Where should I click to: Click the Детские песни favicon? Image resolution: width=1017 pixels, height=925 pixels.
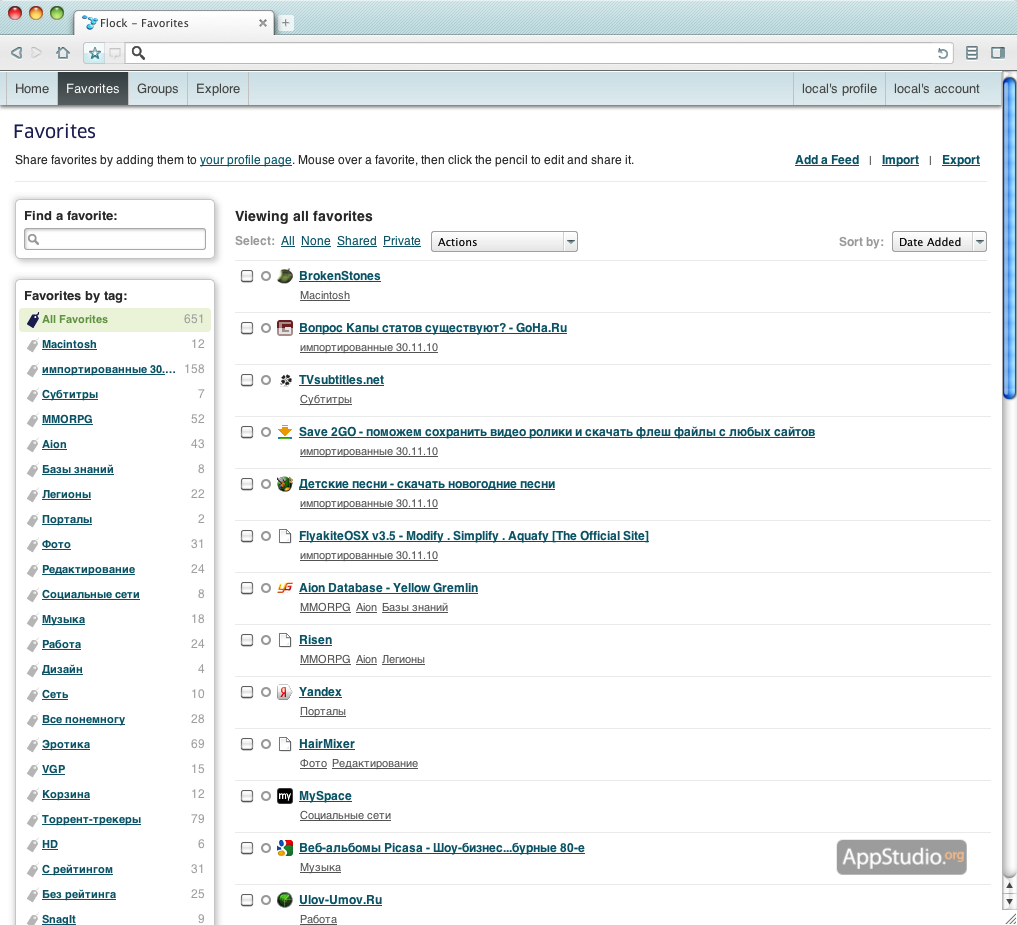[285, 484]
